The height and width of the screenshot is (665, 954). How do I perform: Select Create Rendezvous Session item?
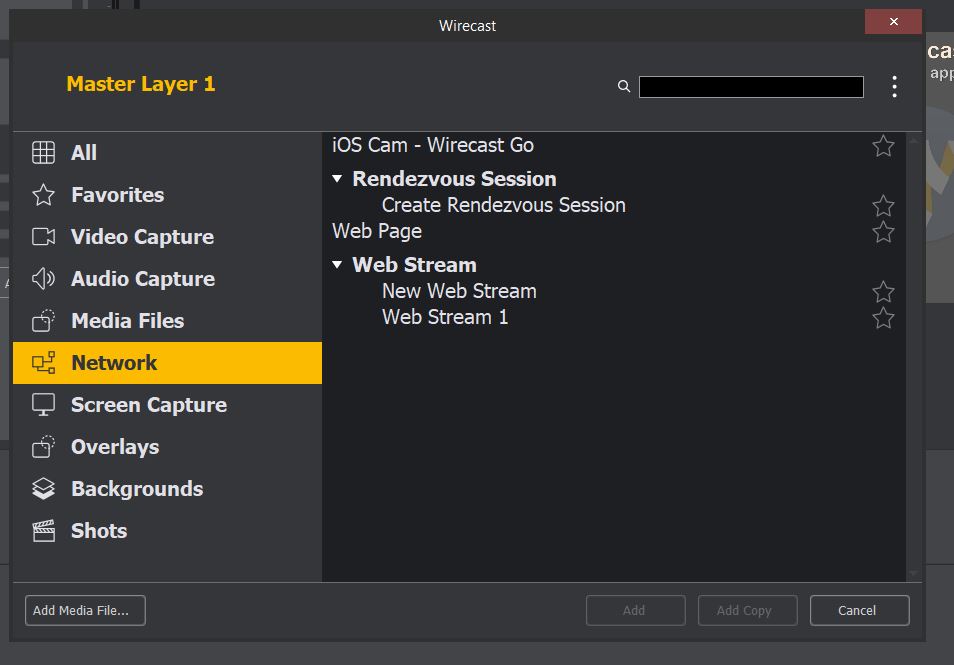pos(504,205)
